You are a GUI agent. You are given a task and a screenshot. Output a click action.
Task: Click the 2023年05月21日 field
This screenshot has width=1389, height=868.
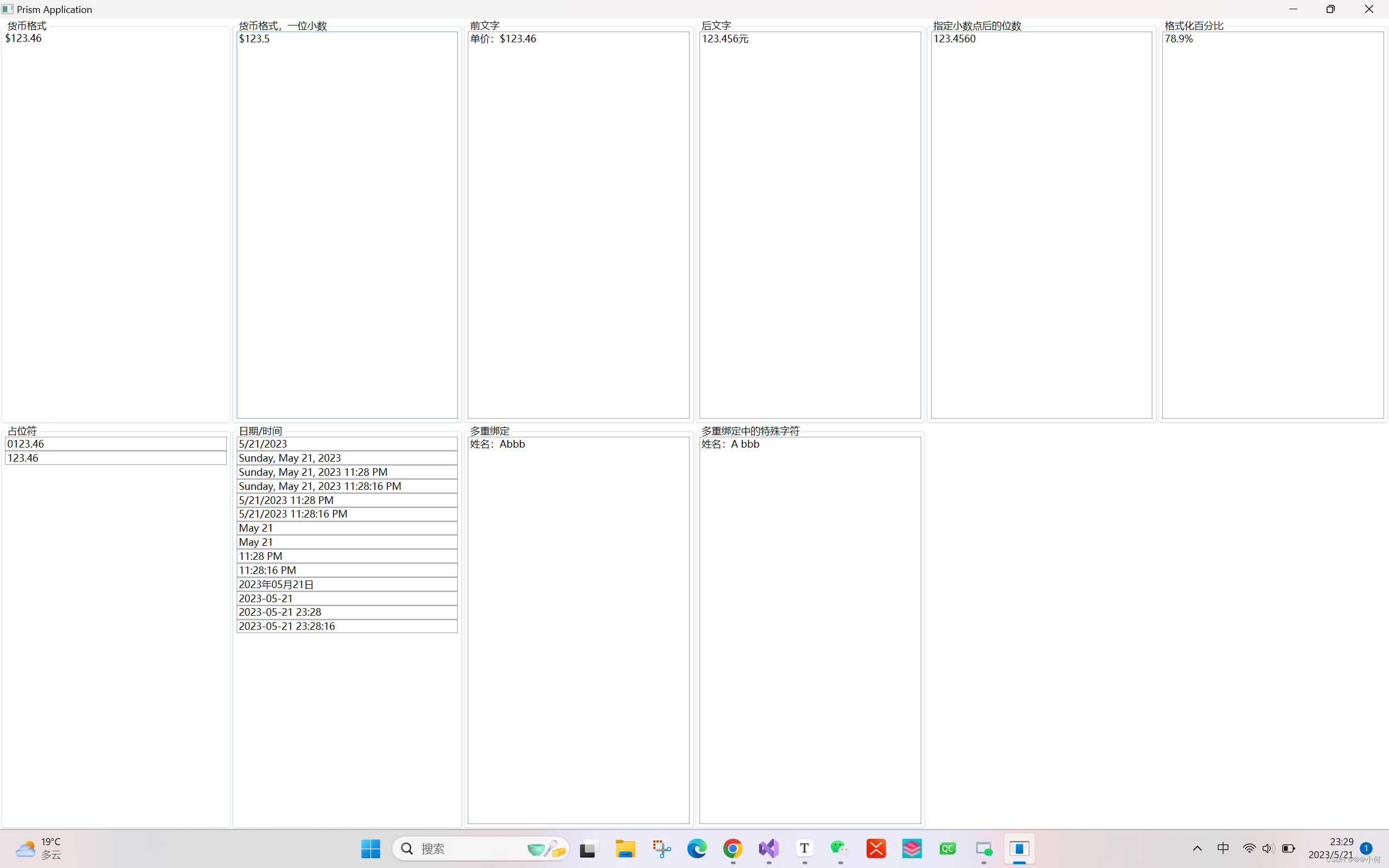click(x=347, y=584)
